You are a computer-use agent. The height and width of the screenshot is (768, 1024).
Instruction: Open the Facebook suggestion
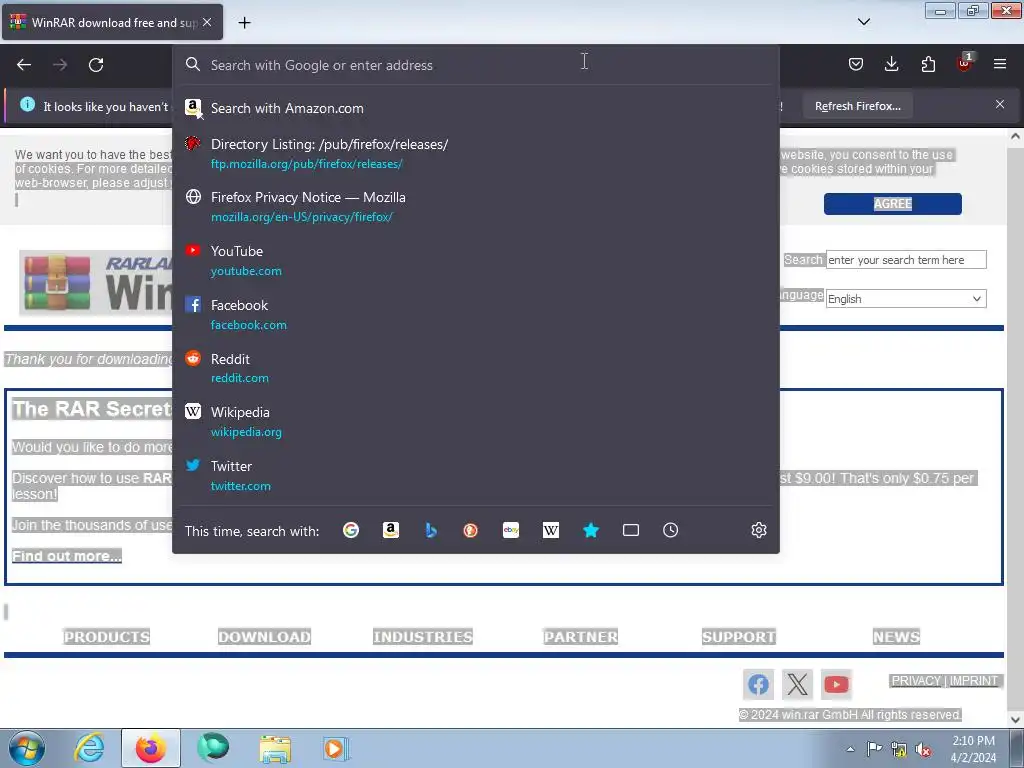(476, 314)
